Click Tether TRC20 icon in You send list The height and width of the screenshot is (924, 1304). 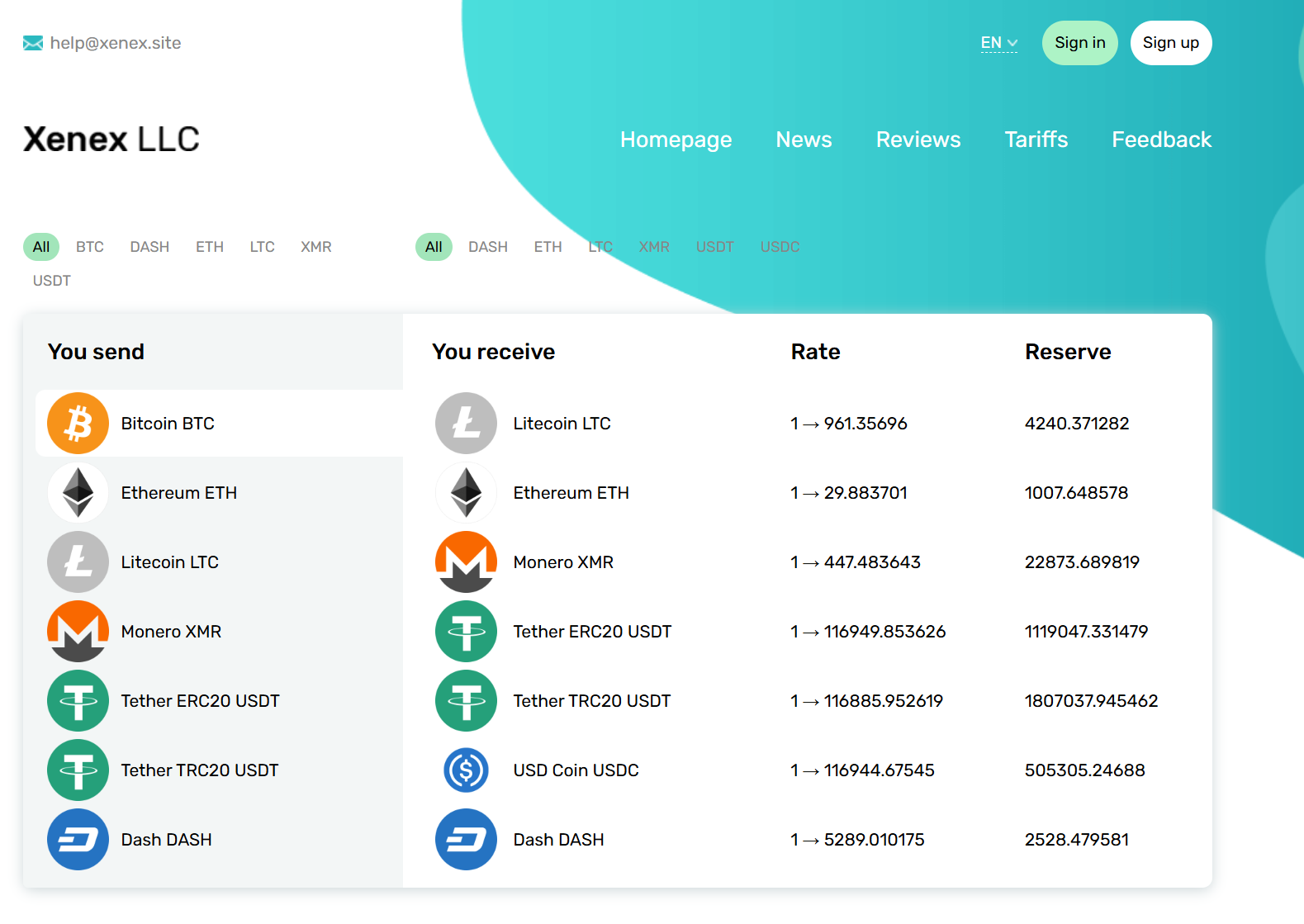pos(78,770)
